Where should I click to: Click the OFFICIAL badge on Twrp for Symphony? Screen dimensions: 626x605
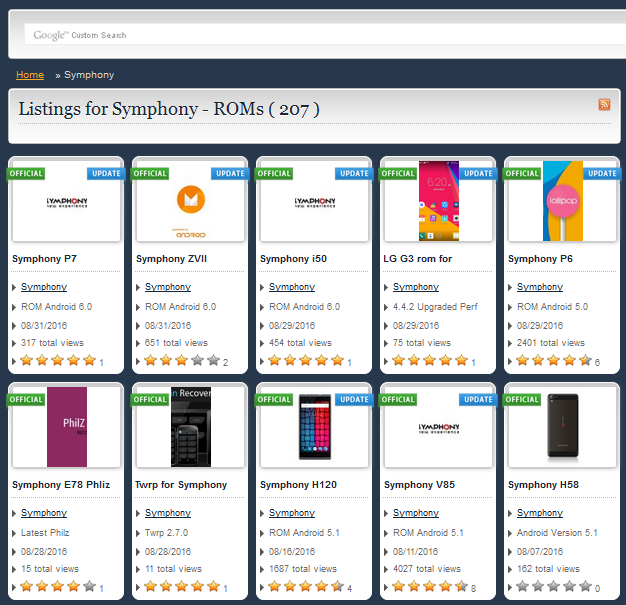click(150, 399)
